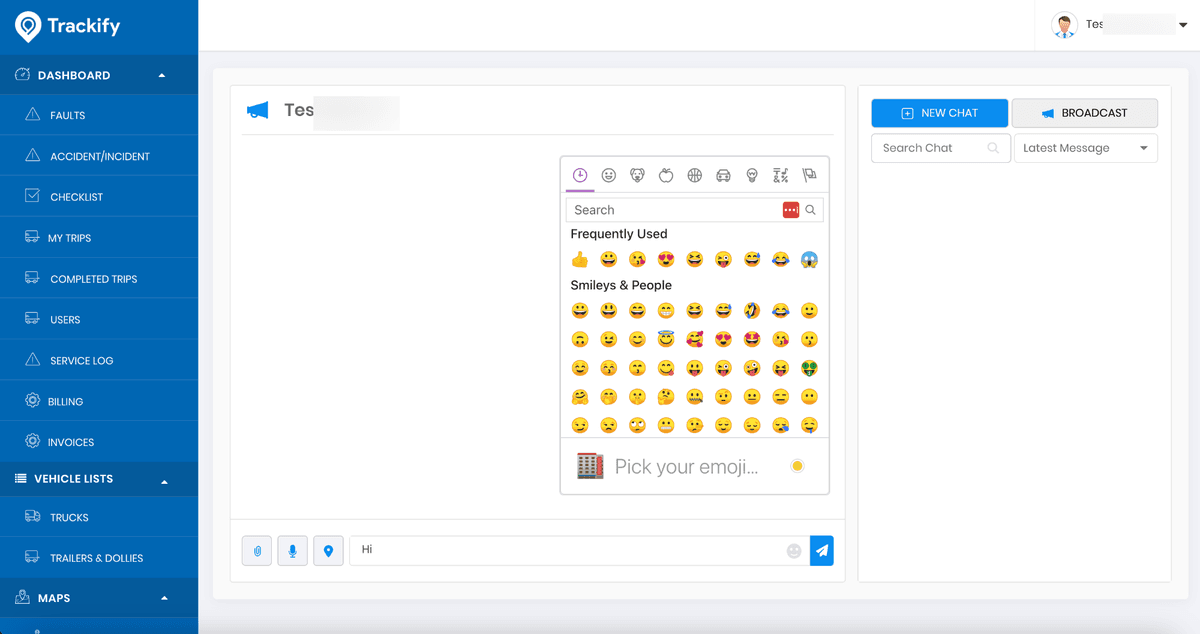This screenshot has width=1200, height=634.
Task: Click the New Chat button
Action: coord(939,113)
